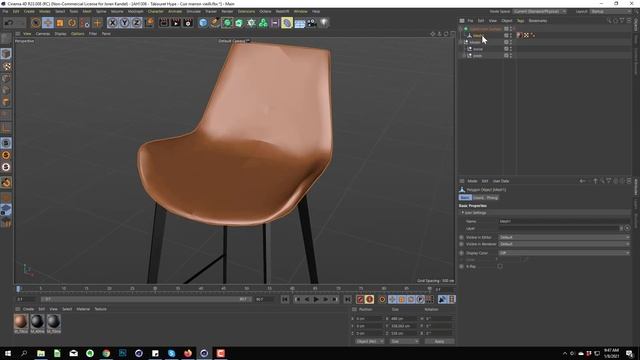Open Windows Start menu

click(x=8, y=353)
